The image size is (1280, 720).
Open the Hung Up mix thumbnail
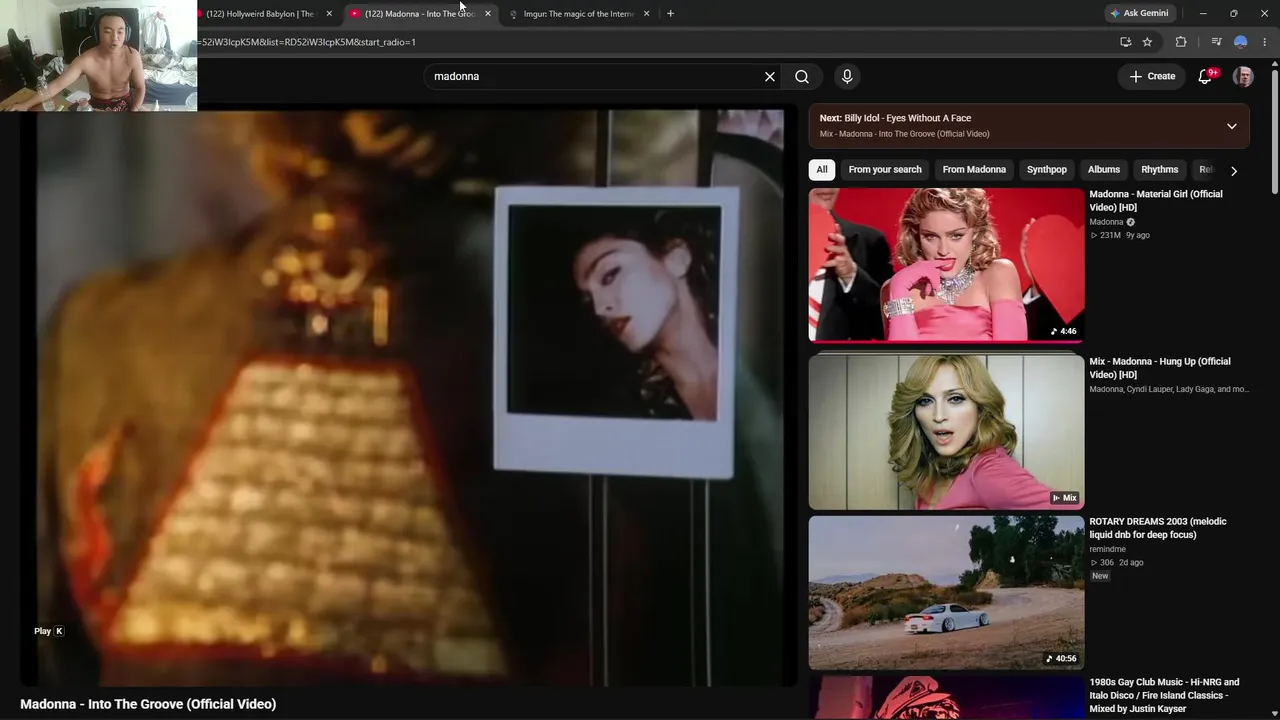[x=946, y=432]
